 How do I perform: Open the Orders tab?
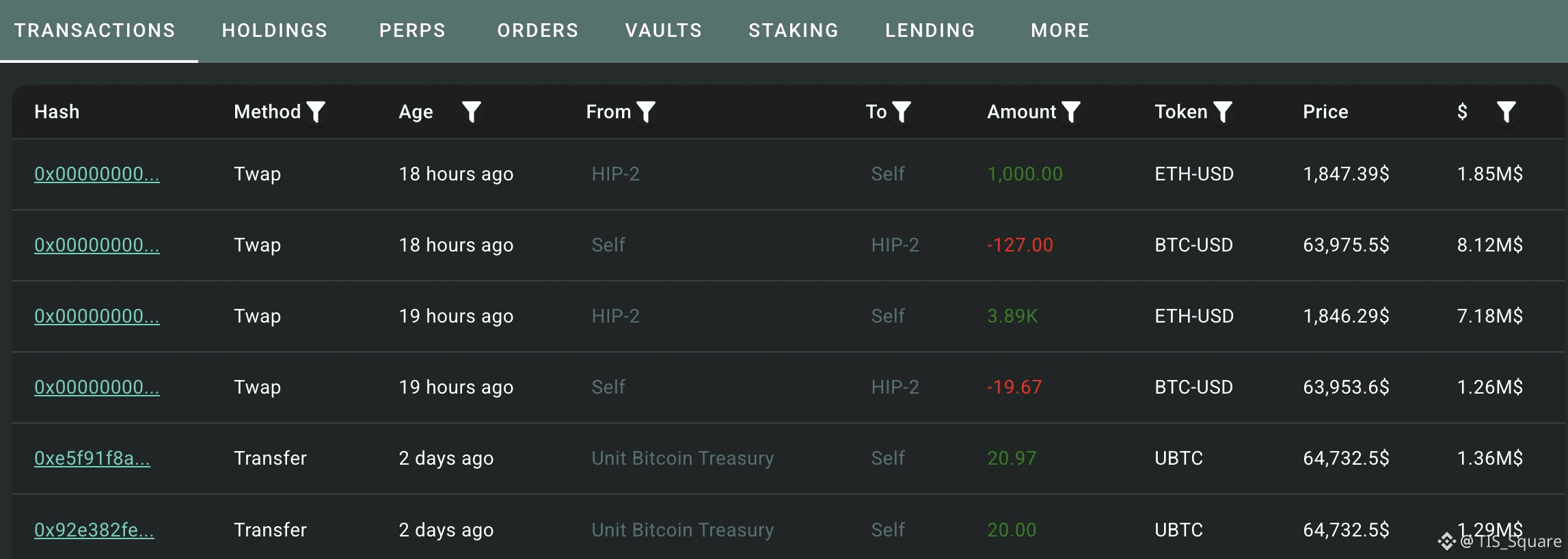[538, 31]
